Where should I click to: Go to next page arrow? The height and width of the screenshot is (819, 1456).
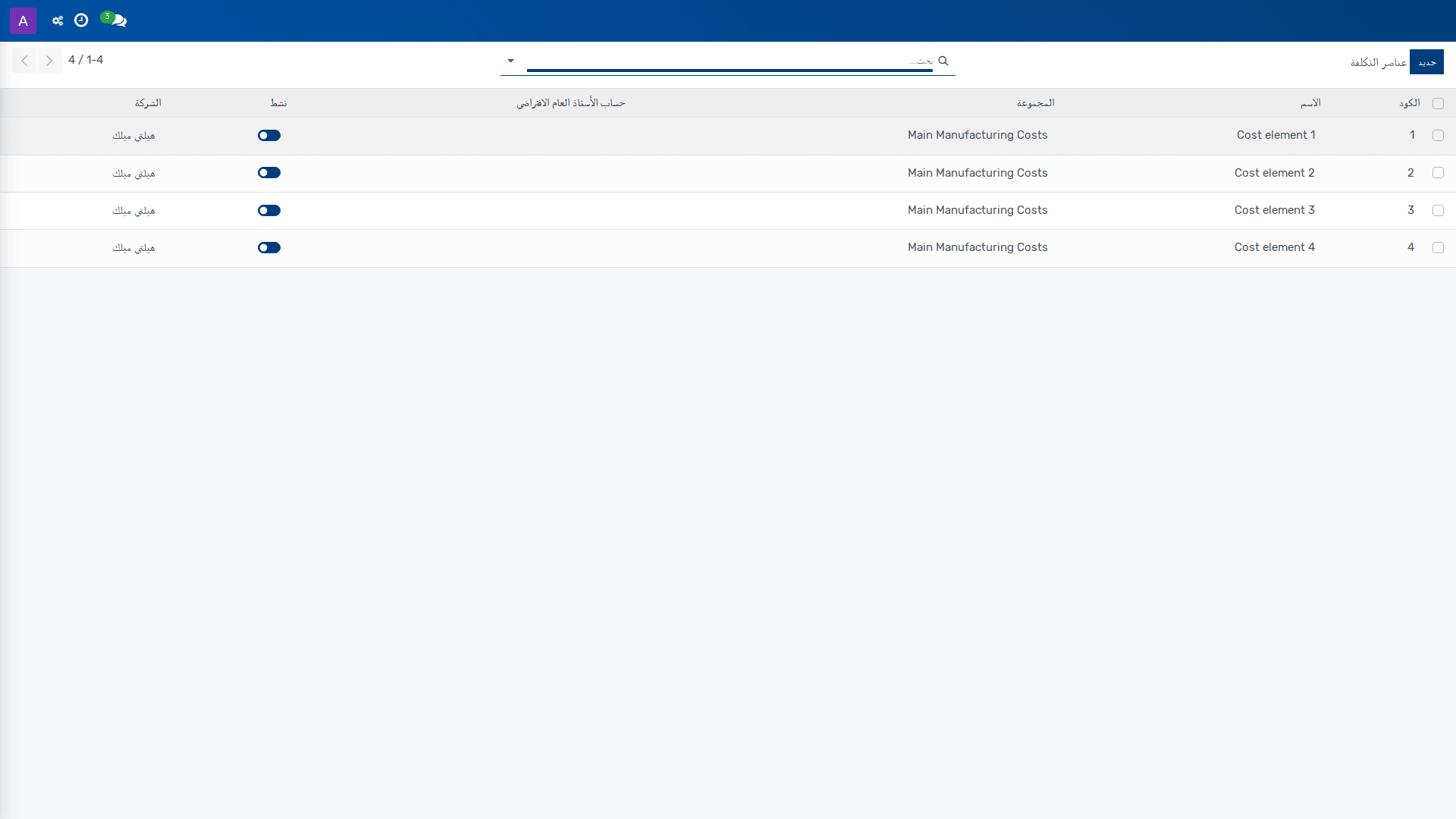pos(49,61)
